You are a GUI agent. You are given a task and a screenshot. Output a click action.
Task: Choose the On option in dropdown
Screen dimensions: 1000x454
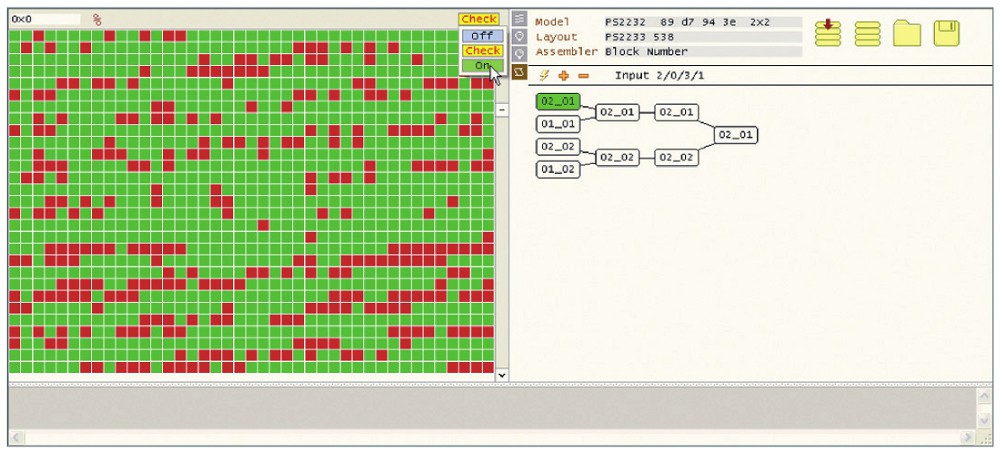(481, 65)
